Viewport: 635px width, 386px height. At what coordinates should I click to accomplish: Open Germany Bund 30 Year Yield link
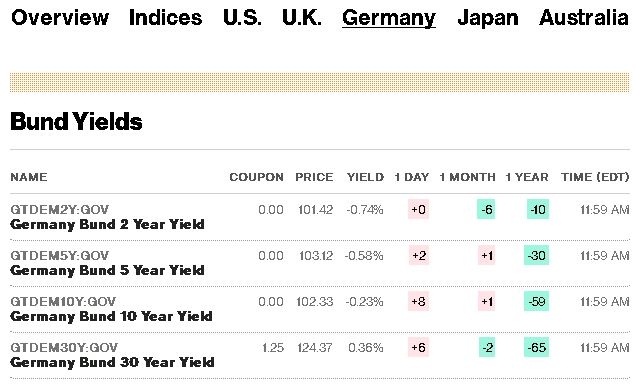(112, 362)
